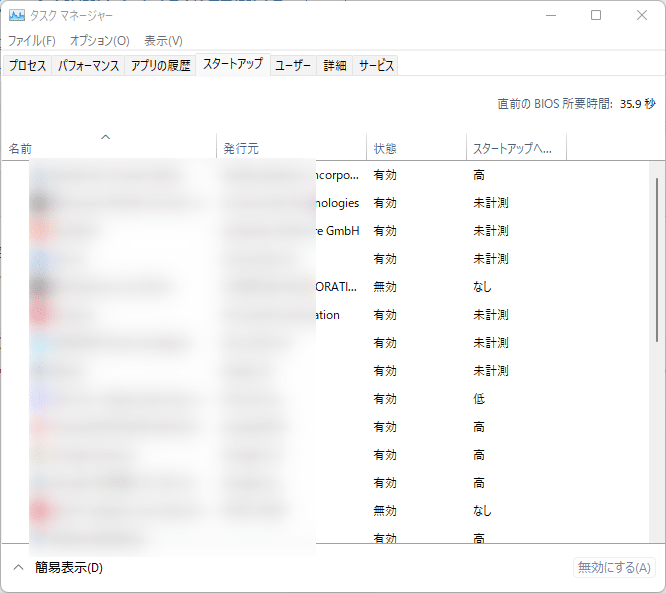The width and height of the screenshot is (666, 593).
Task: Open the 表示(V) menu
Action: point(163,41)
